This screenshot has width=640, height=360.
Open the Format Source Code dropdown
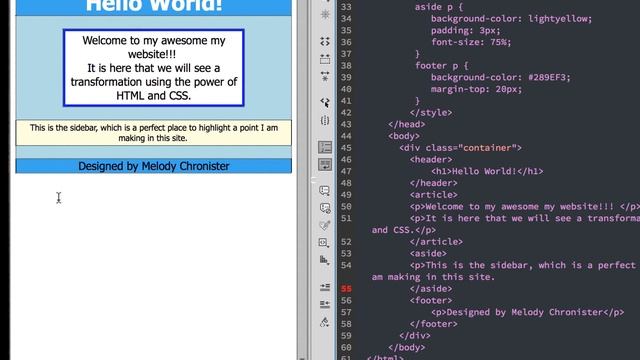[x=325, y=322]
